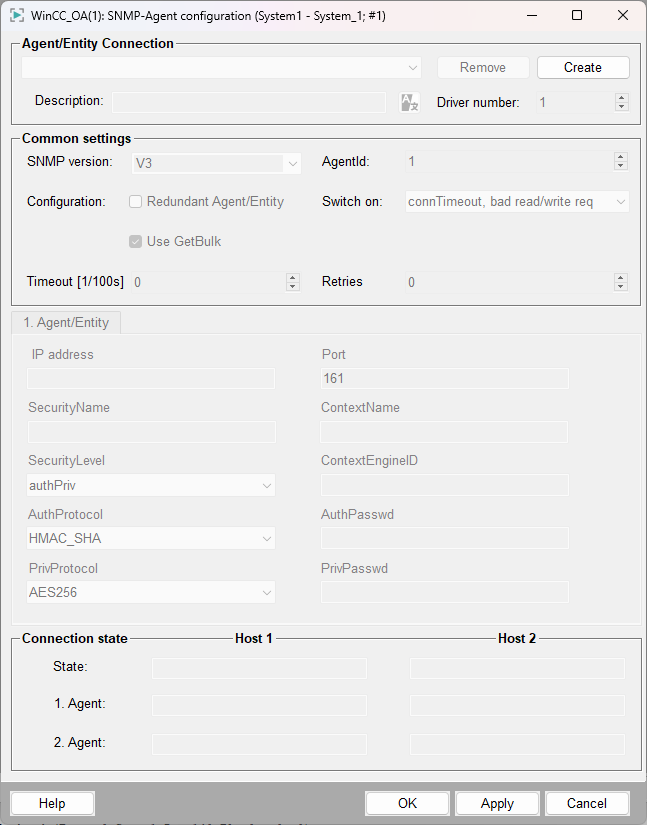
Task: Click the Cancel button
Action: click(x=586, y=803)
